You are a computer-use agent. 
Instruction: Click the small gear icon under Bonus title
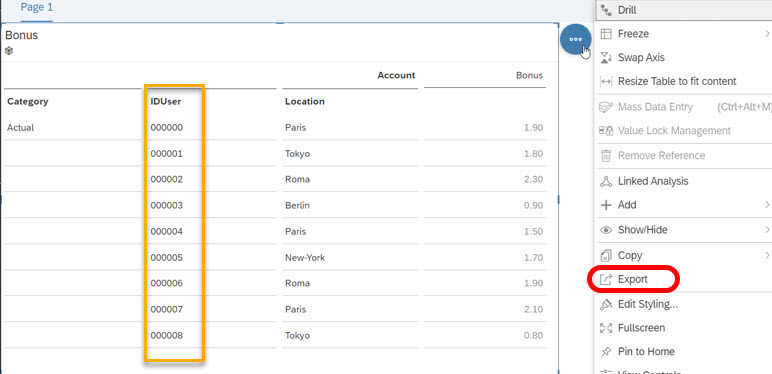click(x=9, y=51)
